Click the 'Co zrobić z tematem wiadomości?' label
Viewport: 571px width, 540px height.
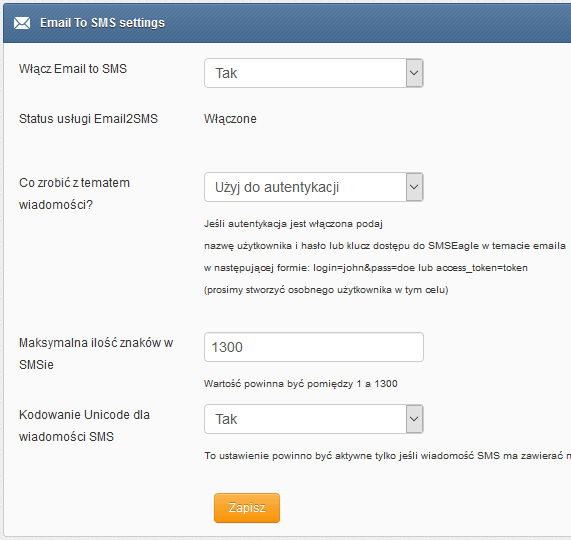74,194
